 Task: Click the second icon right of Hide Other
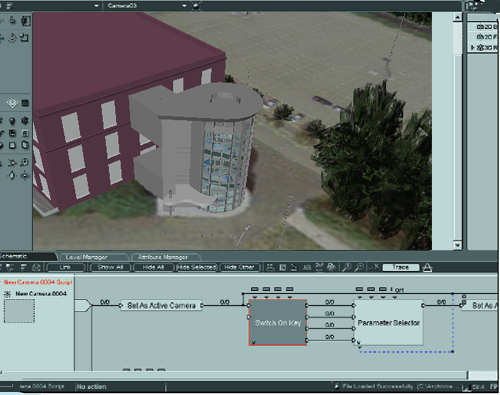coord(283,267)
